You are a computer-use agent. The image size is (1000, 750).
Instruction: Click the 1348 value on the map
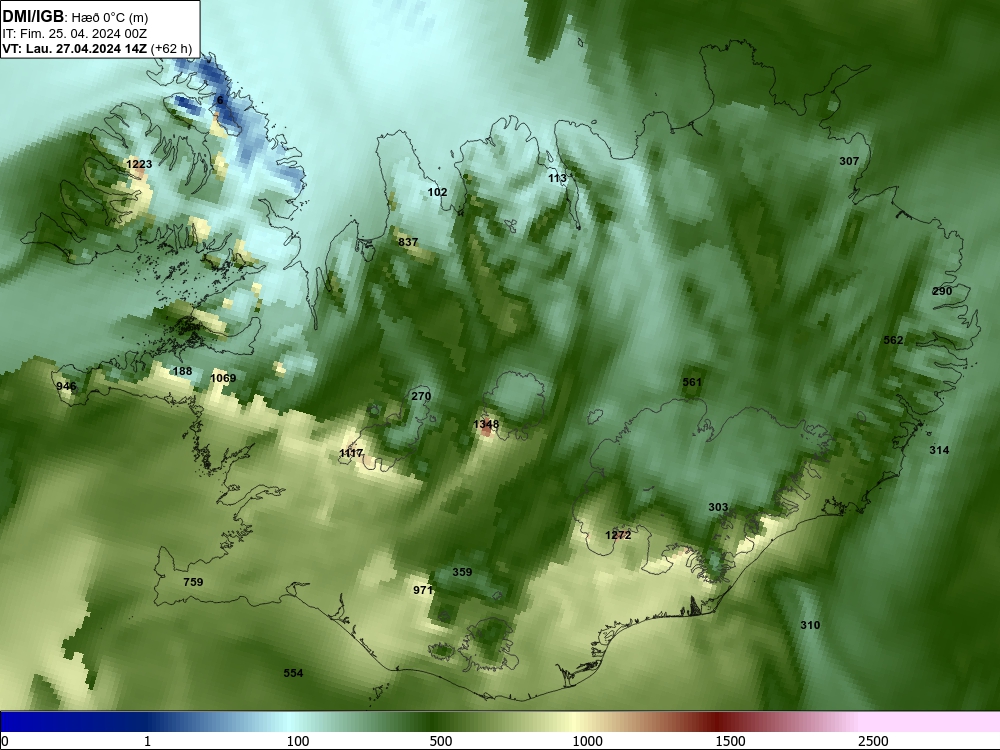tap(486, 424)
